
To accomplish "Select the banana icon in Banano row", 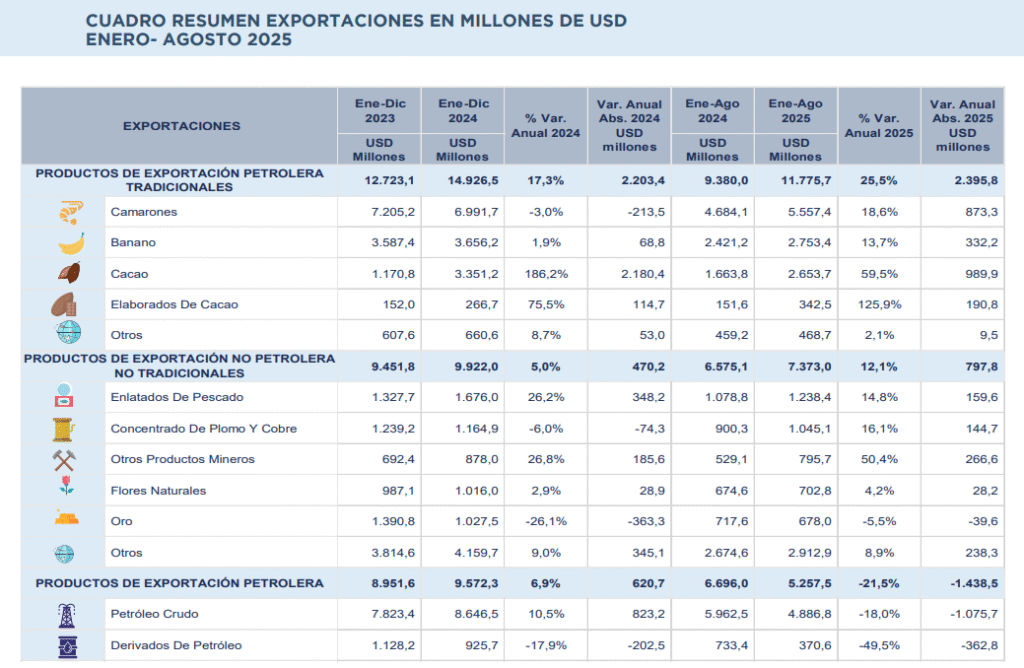I will (70, 243).
